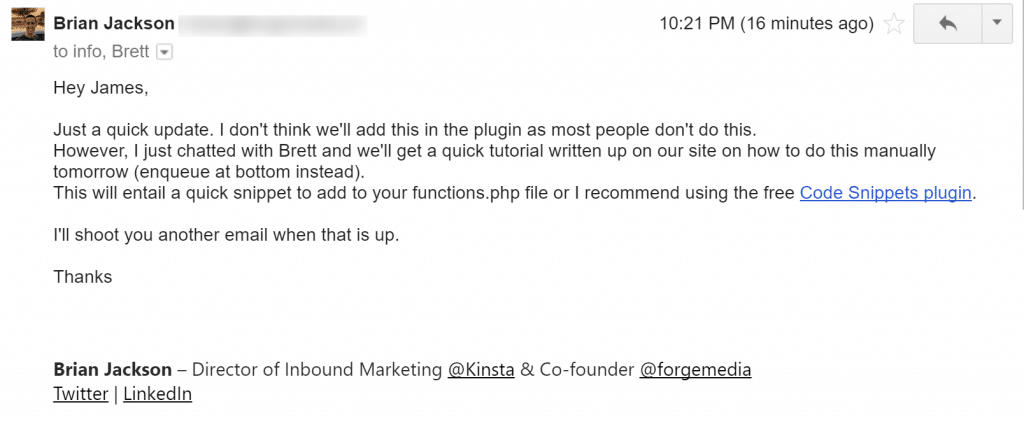Viewport: 1024px width, 421px height.
Task: Open the Code Snippets plugin link
Action: [x=886, y=193]
